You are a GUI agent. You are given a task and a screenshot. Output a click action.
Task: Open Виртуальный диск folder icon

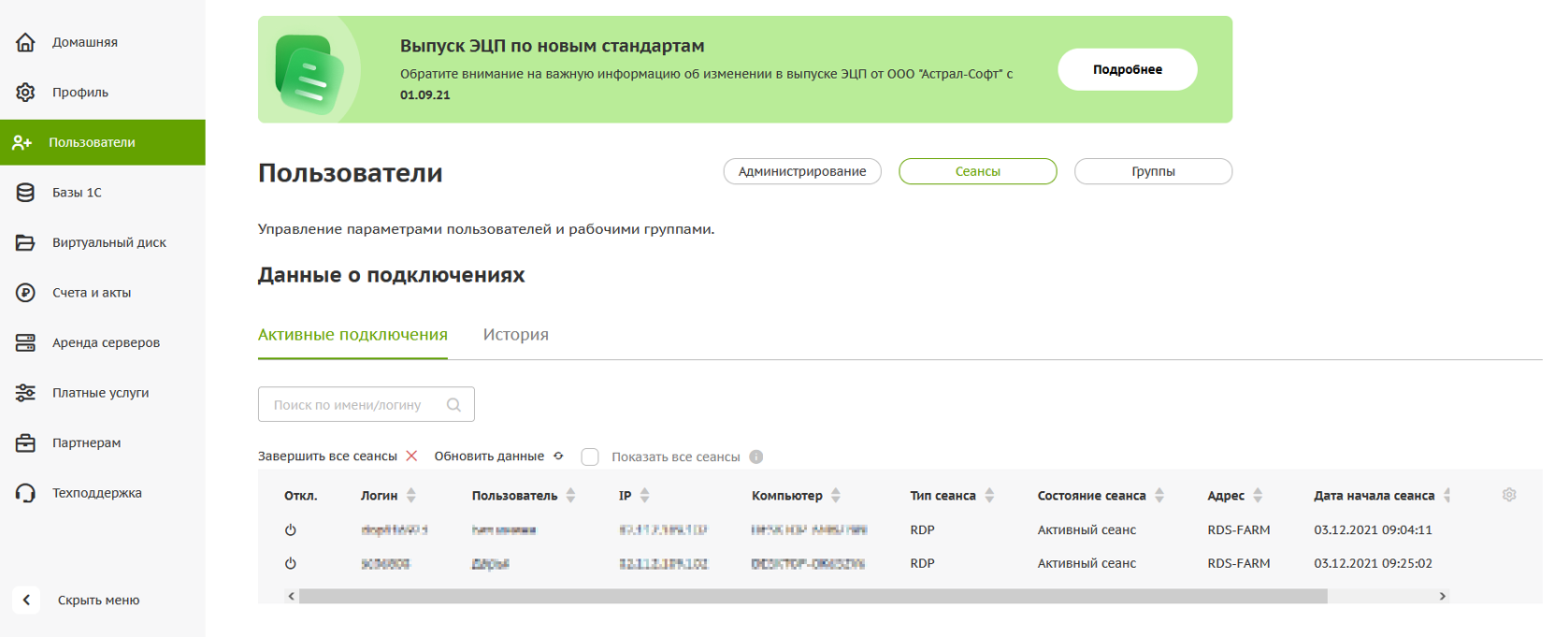coord(25,242)
